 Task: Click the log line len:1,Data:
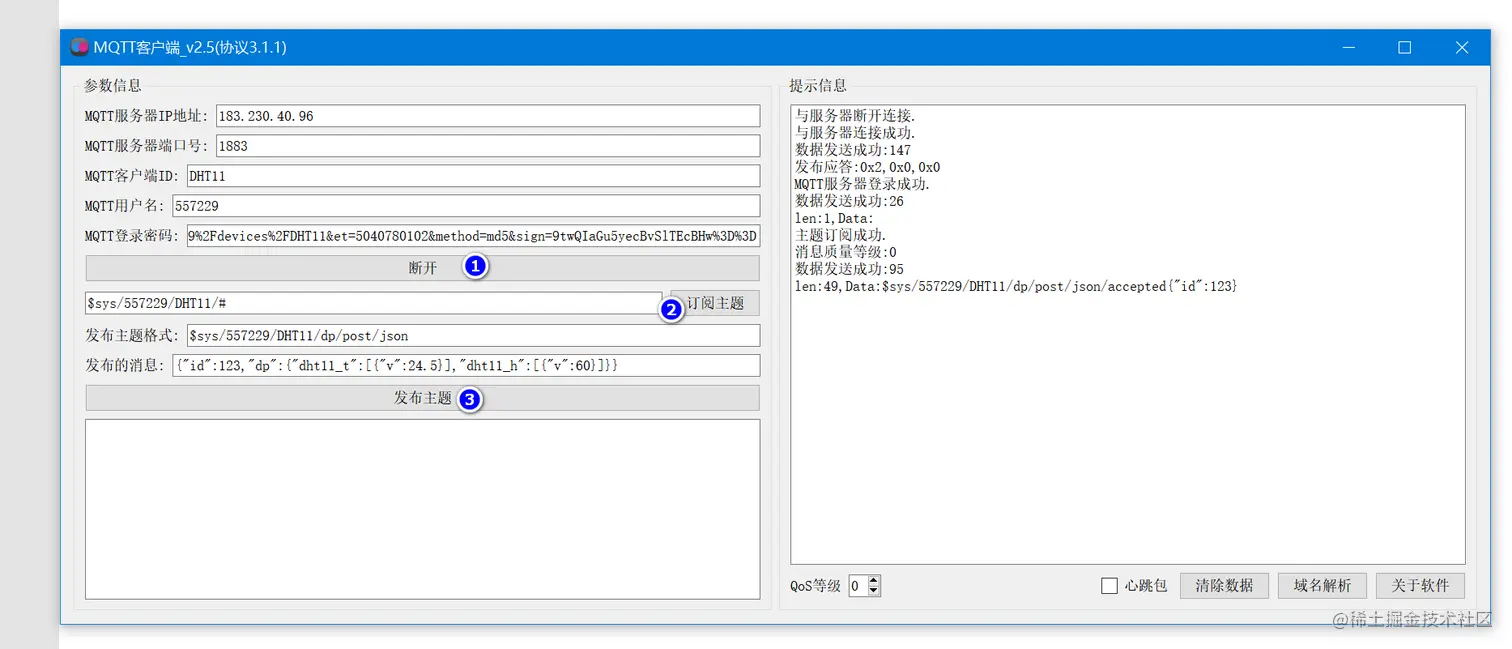tap(835, 218)
